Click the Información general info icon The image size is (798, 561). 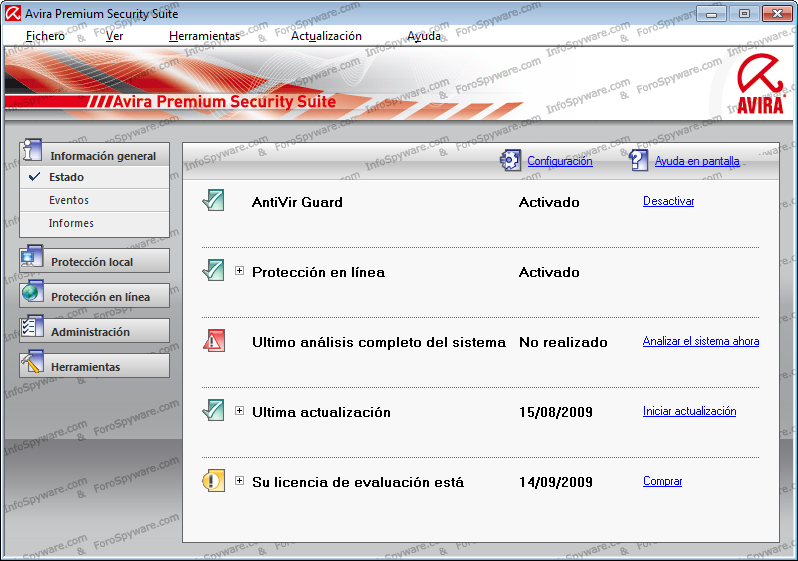(x=33, y=150)
